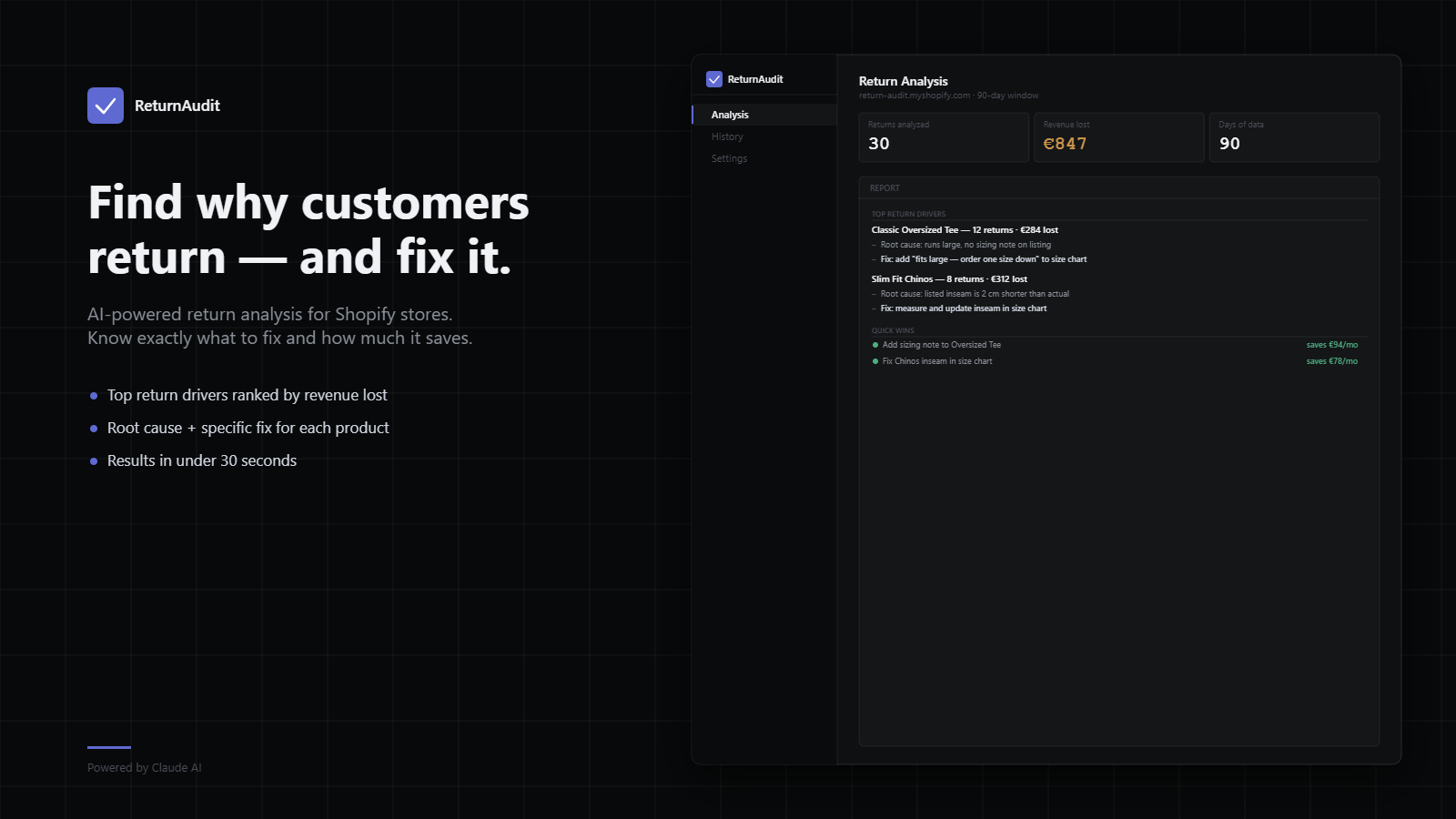Select "Fix Chinos inseam in size chart" quick win
The width and height of the screenshot is (1456, 819).
[937, 361]
